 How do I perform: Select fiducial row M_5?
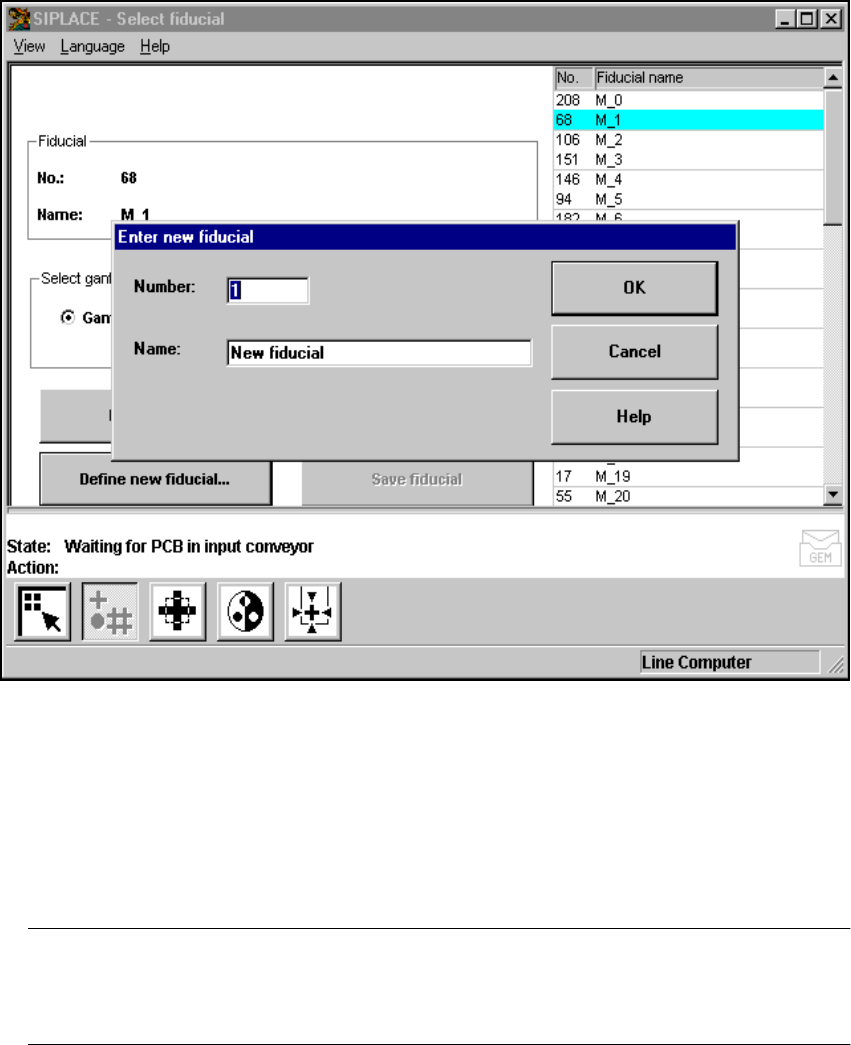click(x=688, y=199)
